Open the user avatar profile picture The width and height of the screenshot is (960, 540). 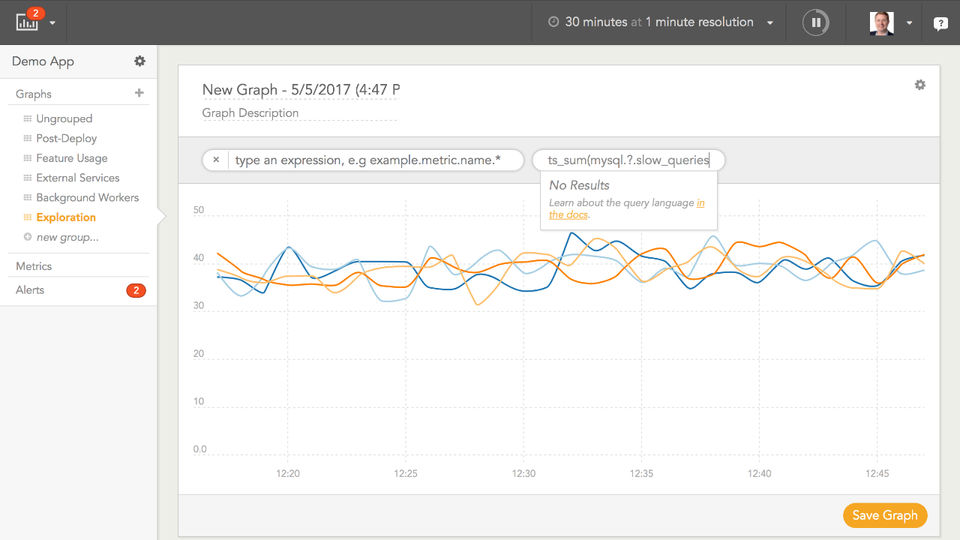(x=882, y=23)
